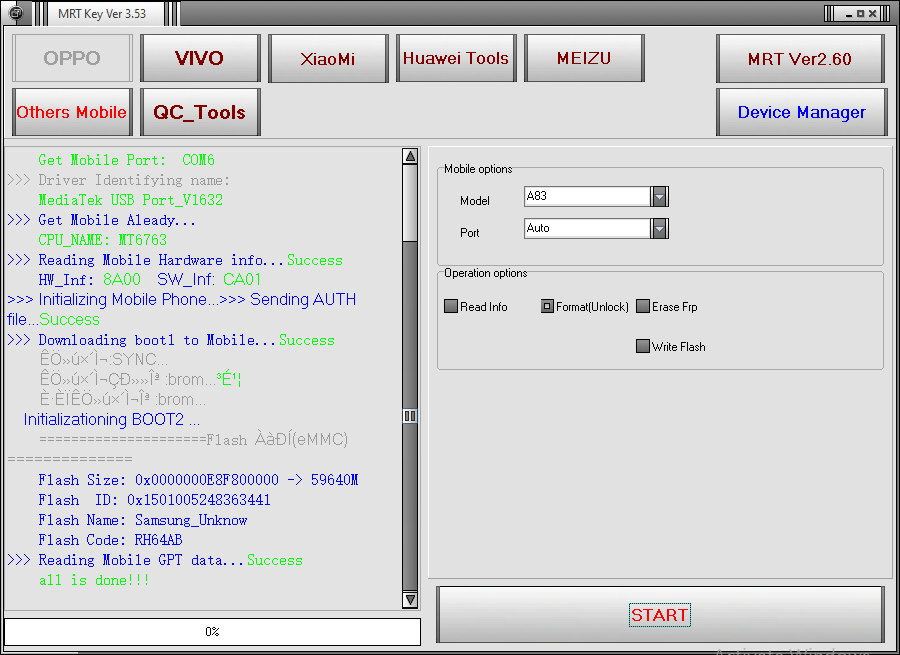Click the 0% progress bar
The image size is (900, 655).
pos(212,631)
